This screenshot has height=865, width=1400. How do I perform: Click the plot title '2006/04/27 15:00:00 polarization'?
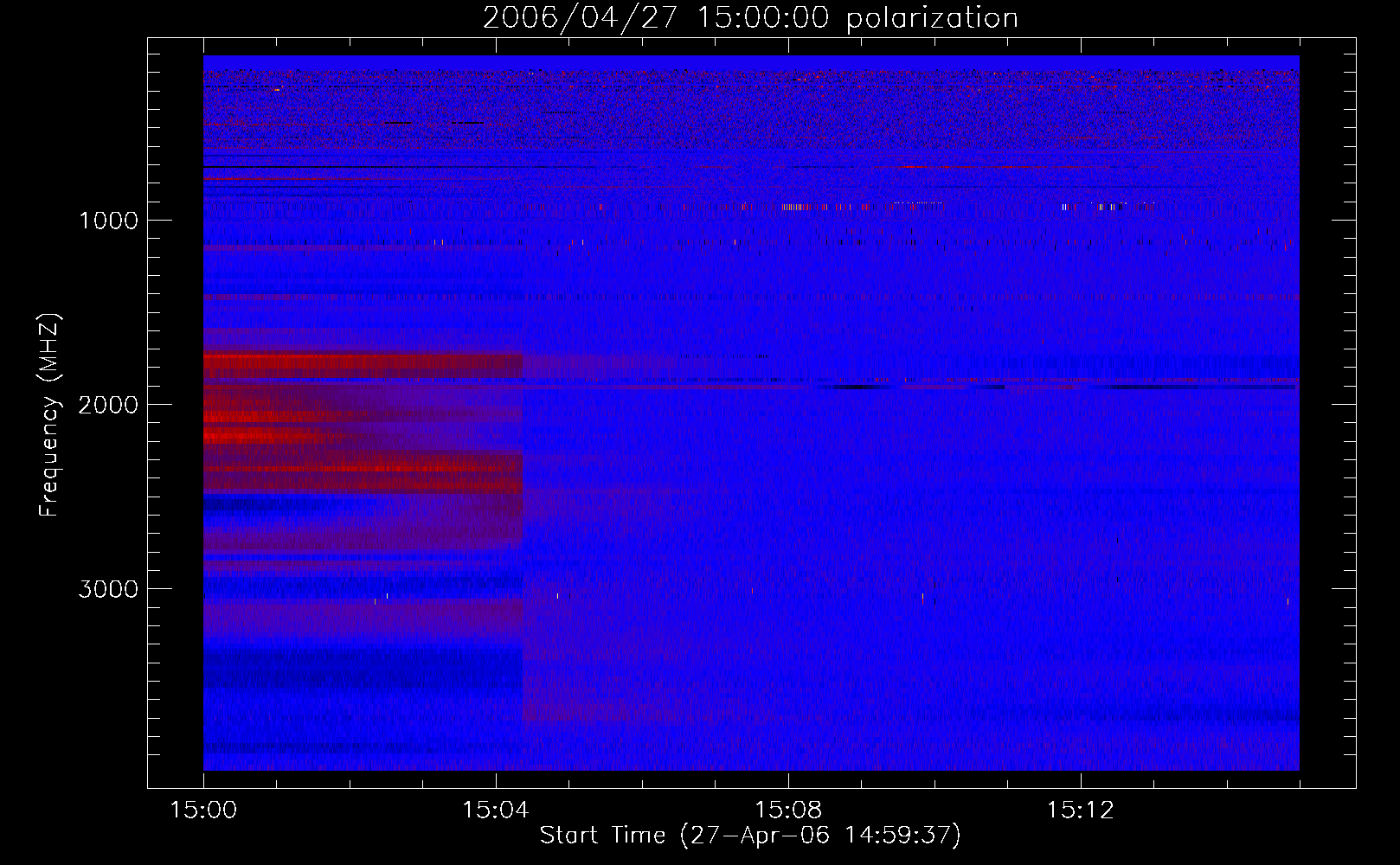tap(750, 17)
